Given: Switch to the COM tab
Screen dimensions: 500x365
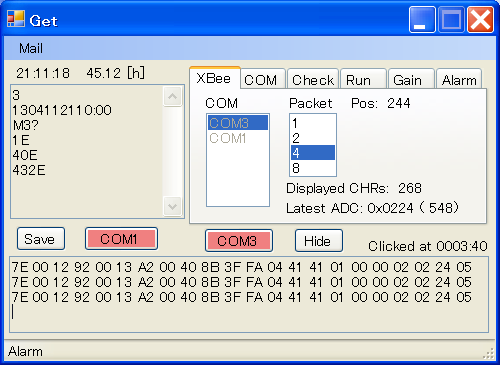Looking at the screenshot, I should [x=262, y=79].
